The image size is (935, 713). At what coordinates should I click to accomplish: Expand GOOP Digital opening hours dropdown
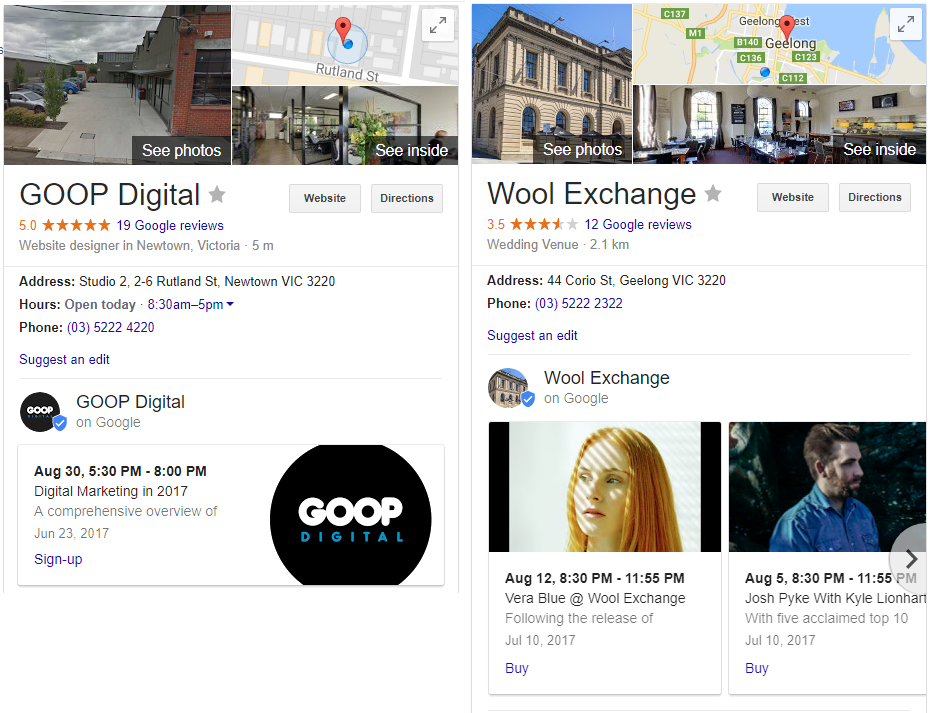[x=230, y=304]
